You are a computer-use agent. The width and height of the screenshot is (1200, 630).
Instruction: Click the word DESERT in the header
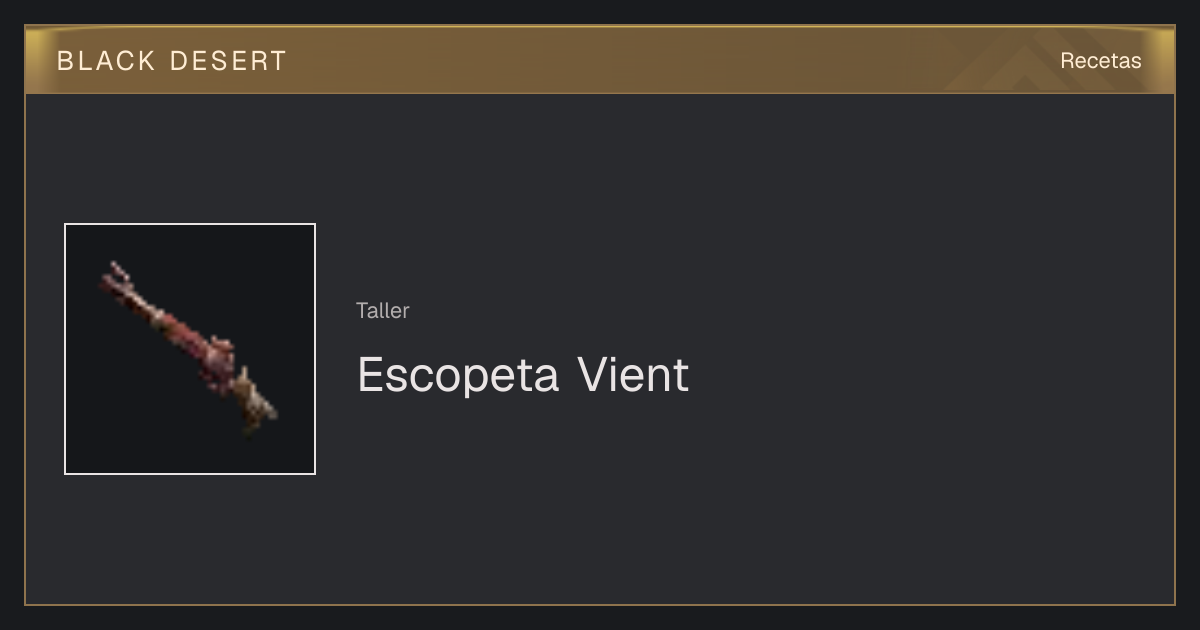(228, 61)
